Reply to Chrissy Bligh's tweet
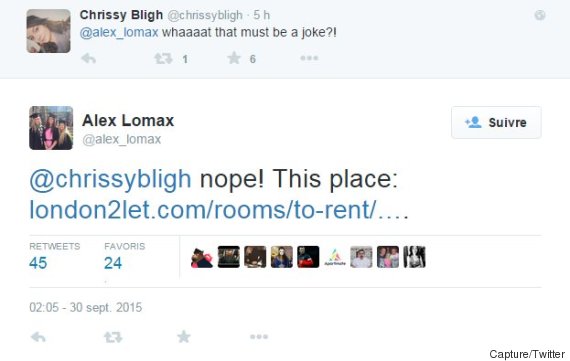Screen dimensions: 570x361 tap(88, 58)
